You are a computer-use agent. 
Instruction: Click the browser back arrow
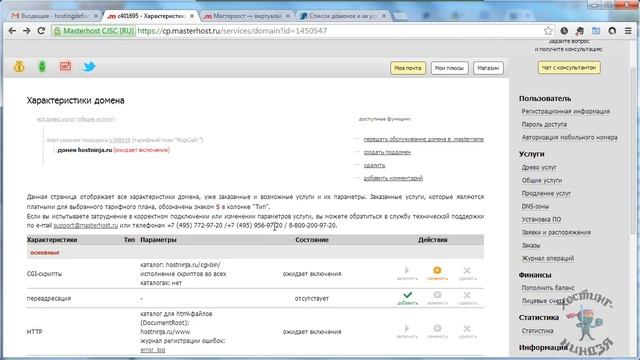12,31
